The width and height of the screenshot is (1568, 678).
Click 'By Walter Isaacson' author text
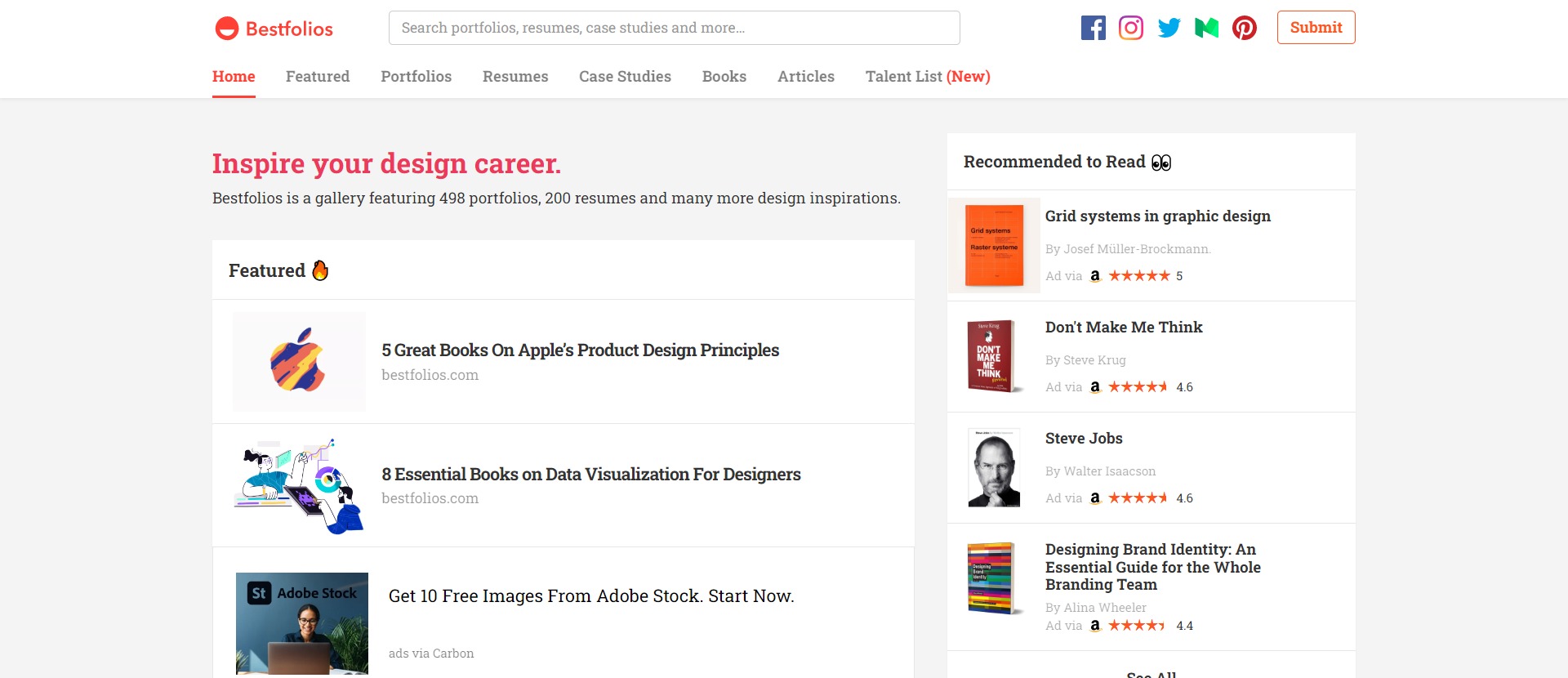tap(1100, 471)
